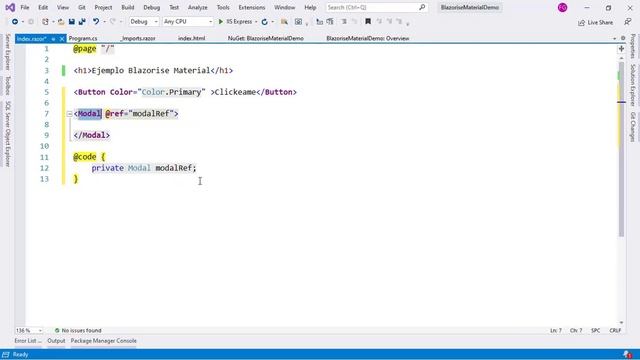This screenshot has width=640, height=360.
Task: Open the Debug menu
Action: 151,7
